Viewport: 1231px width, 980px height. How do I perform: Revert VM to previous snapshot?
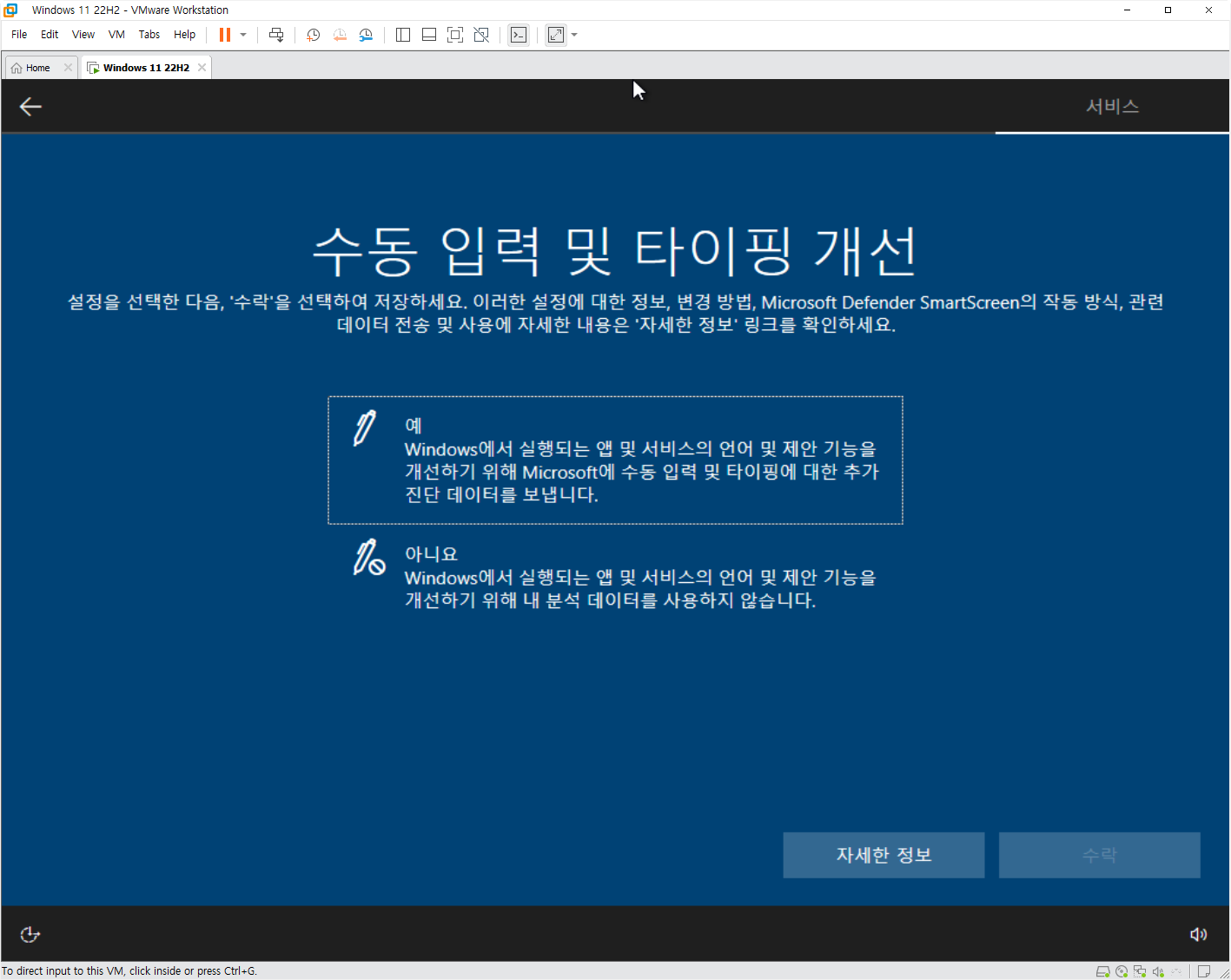point(340,35)
